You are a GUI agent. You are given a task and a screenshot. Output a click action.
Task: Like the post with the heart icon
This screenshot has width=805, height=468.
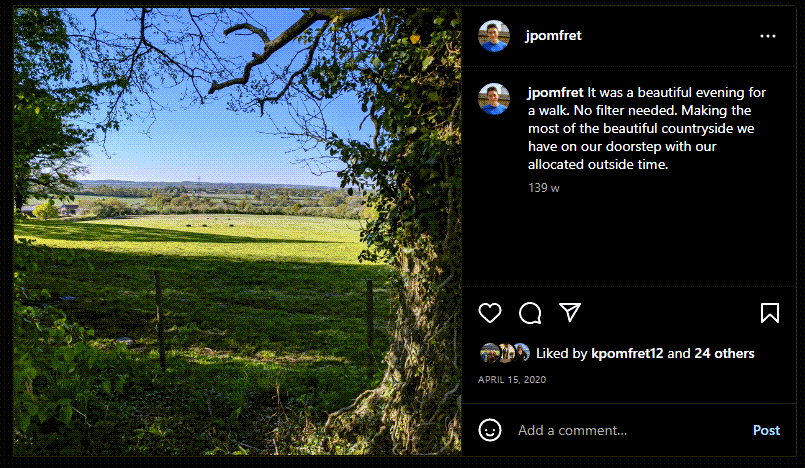point(490,313)
